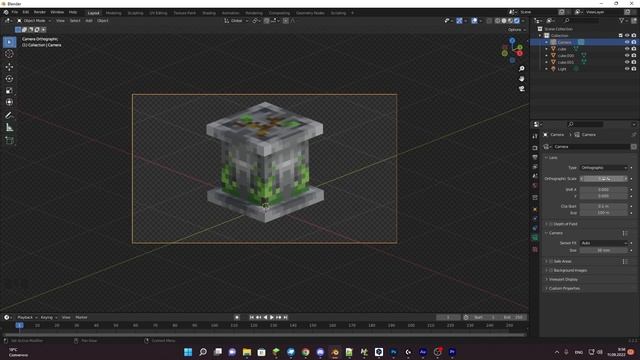The image size is (640, 360).
Task: Open the Scene properties tab
Action: tap(535, 176)
